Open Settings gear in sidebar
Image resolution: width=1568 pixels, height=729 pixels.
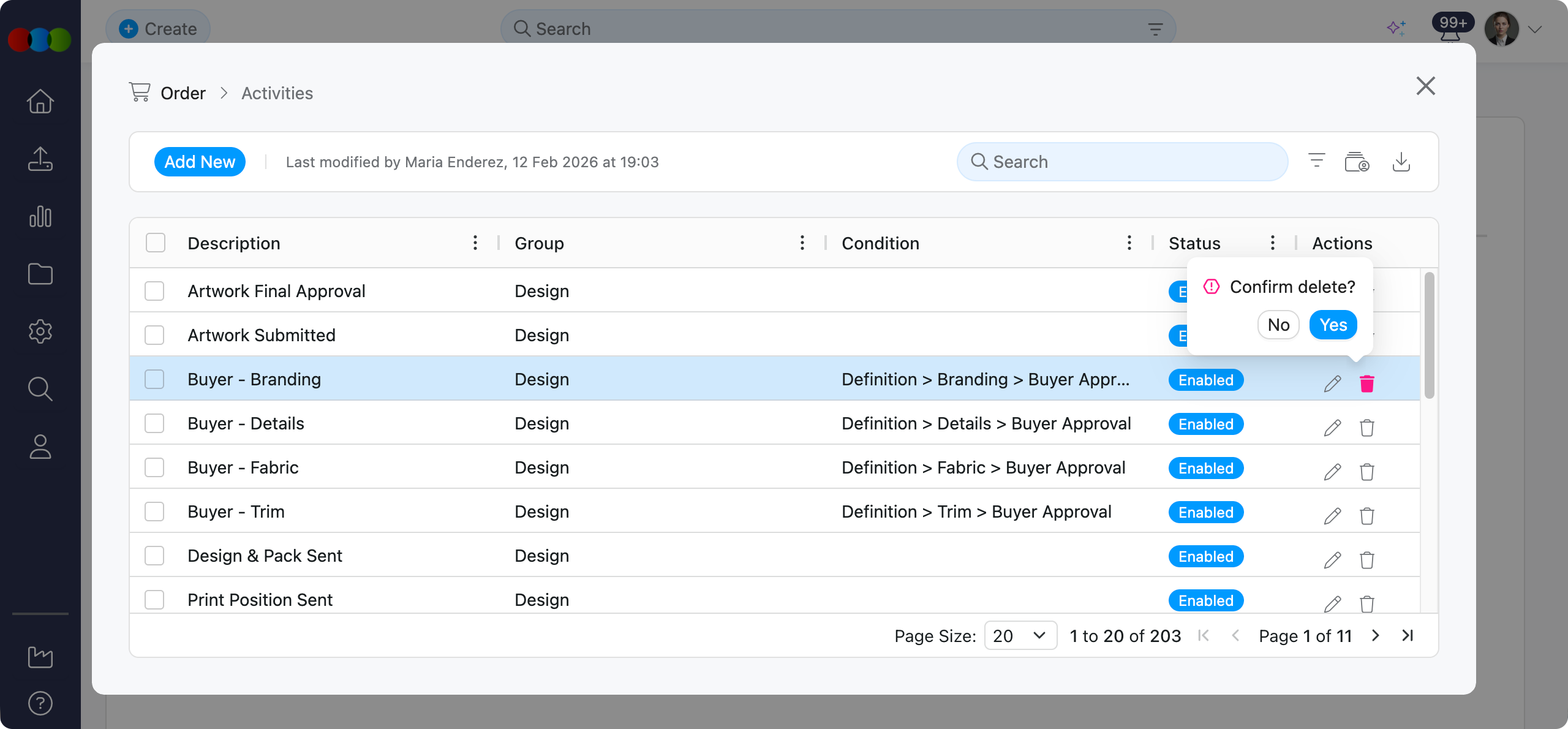40,331
